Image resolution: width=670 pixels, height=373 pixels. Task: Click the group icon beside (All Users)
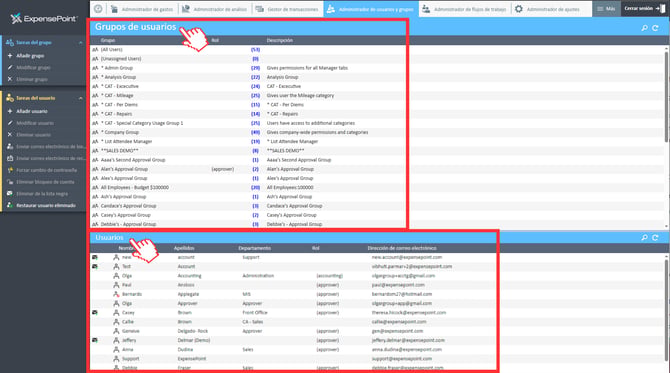coord(95,50)
